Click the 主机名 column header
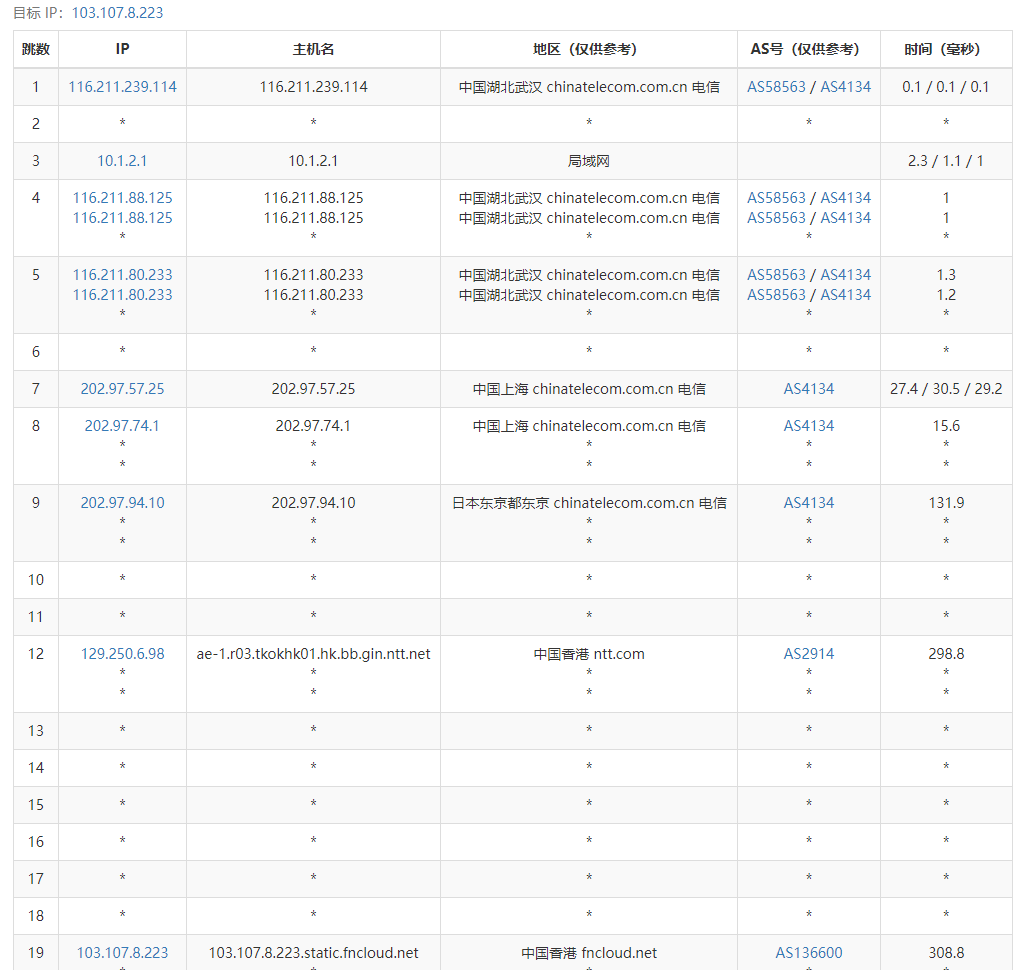The image size is (1020, 970). point(313,49)
